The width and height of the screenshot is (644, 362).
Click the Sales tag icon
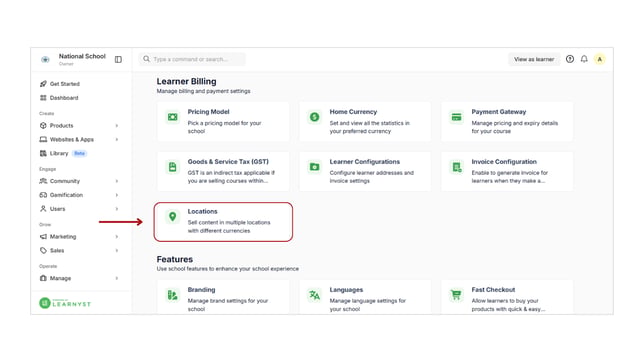coord(43,250)
